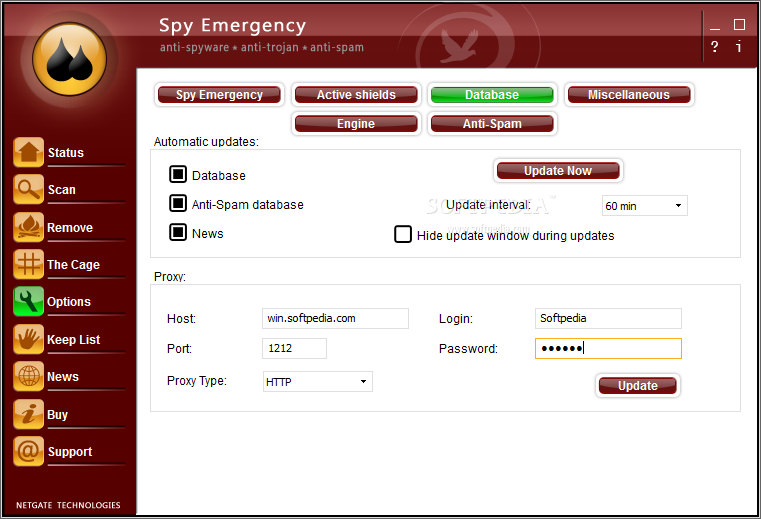Click the Update Now button

coord(558,171)
